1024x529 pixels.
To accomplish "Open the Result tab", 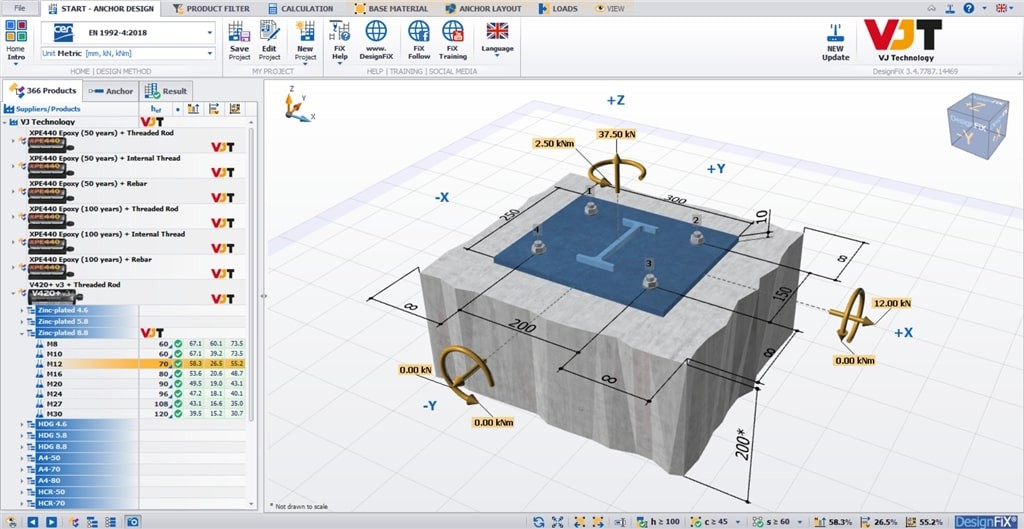I will tap(165, 91).
